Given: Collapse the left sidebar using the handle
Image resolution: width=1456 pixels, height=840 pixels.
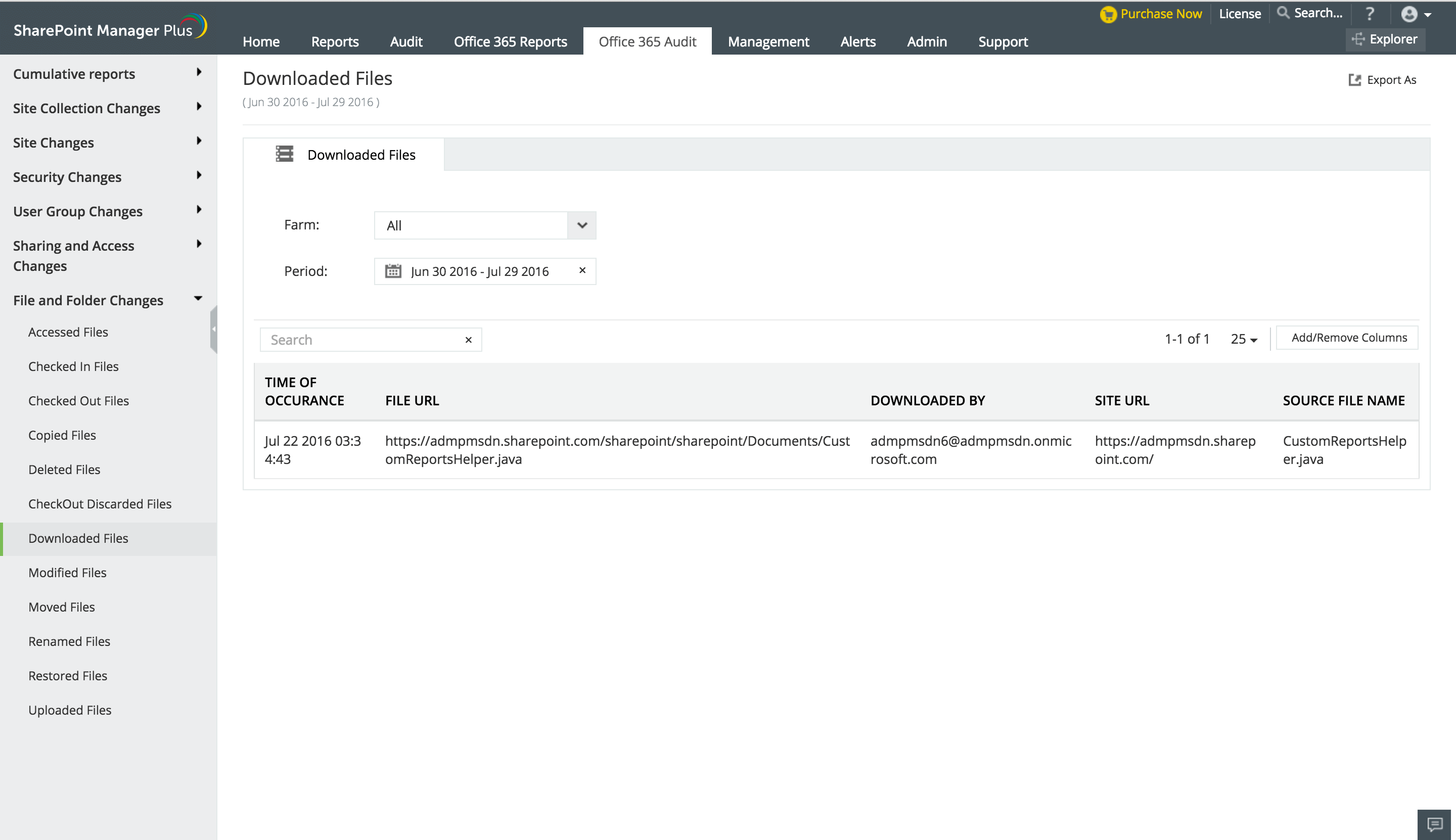Looking at the screenshot, I should tap(213, 329).
